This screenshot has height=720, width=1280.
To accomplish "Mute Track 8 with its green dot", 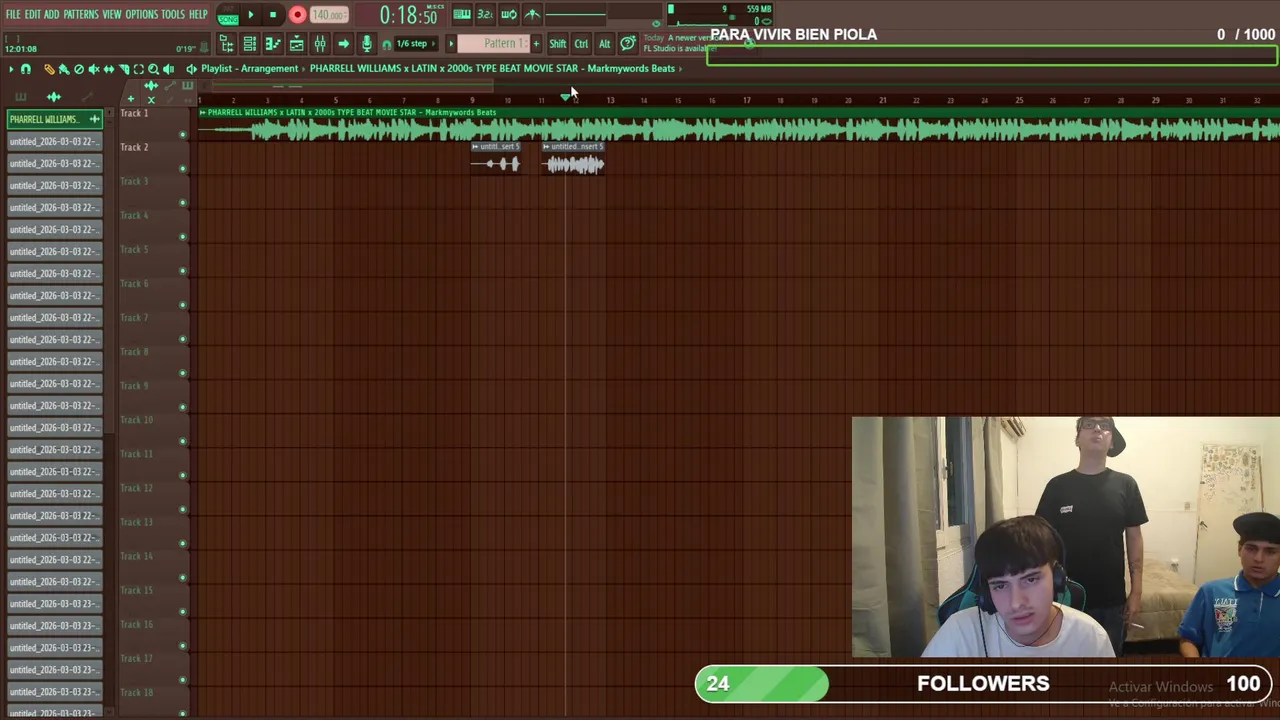I will click(182, 372).
